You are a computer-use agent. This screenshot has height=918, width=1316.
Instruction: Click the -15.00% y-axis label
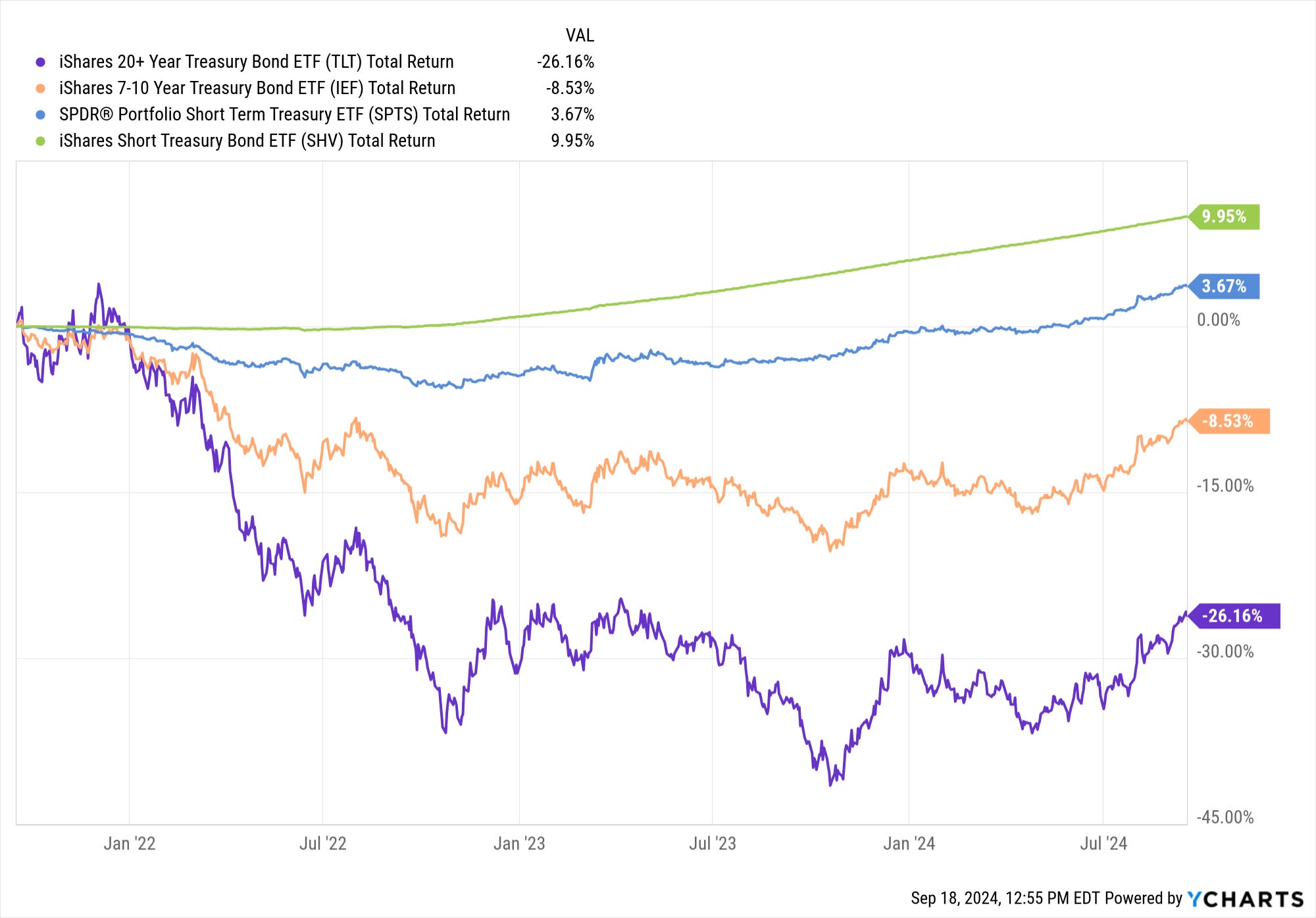click(1225, 486)
